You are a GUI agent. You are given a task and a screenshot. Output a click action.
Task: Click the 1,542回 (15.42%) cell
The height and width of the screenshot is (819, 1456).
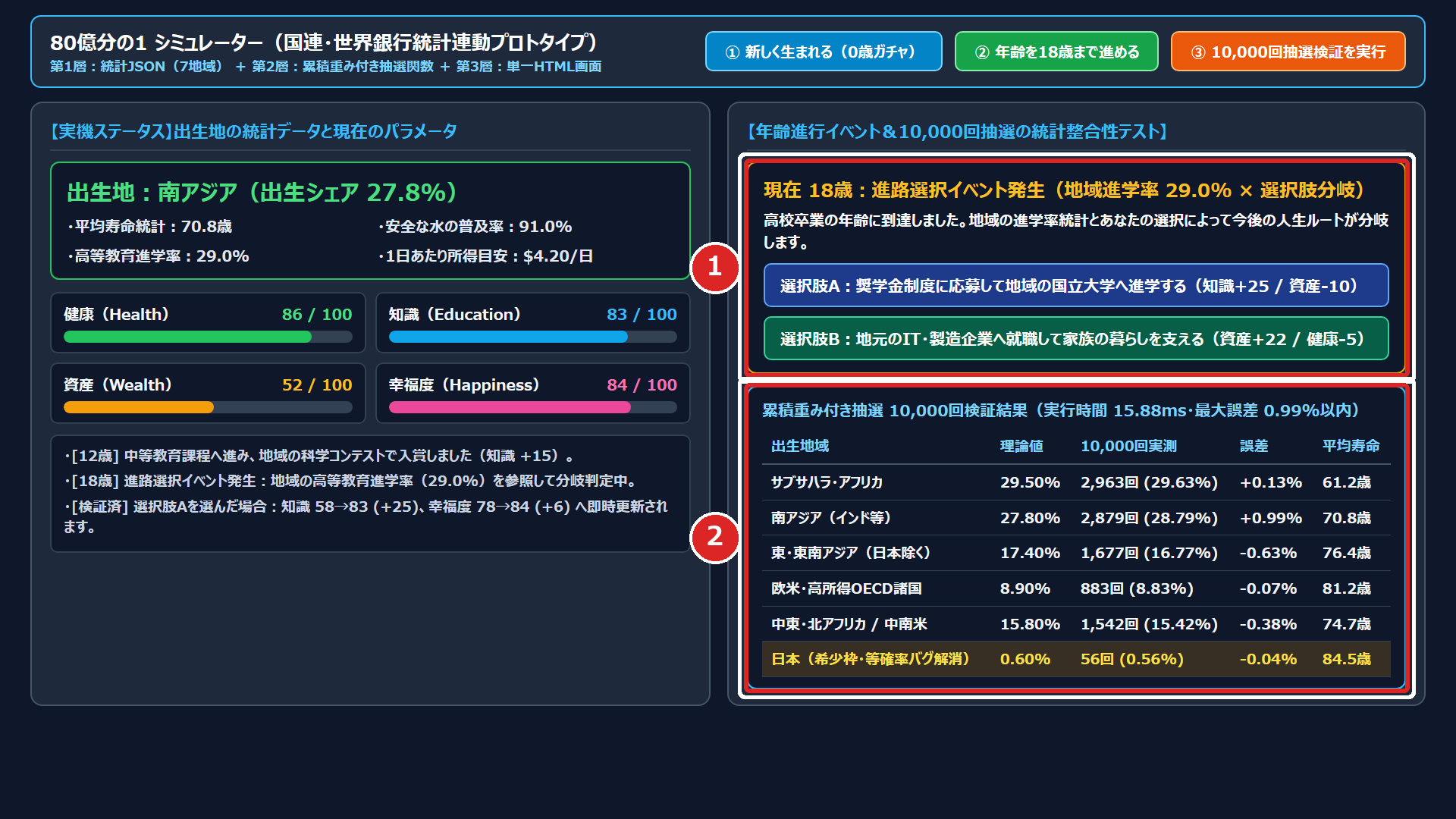pos(1149,624)
